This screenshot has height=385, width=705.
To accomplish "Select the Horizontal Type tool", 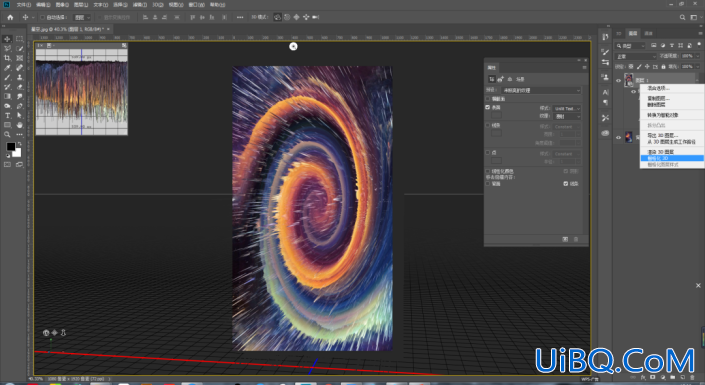I will click(x=7, y=116).
